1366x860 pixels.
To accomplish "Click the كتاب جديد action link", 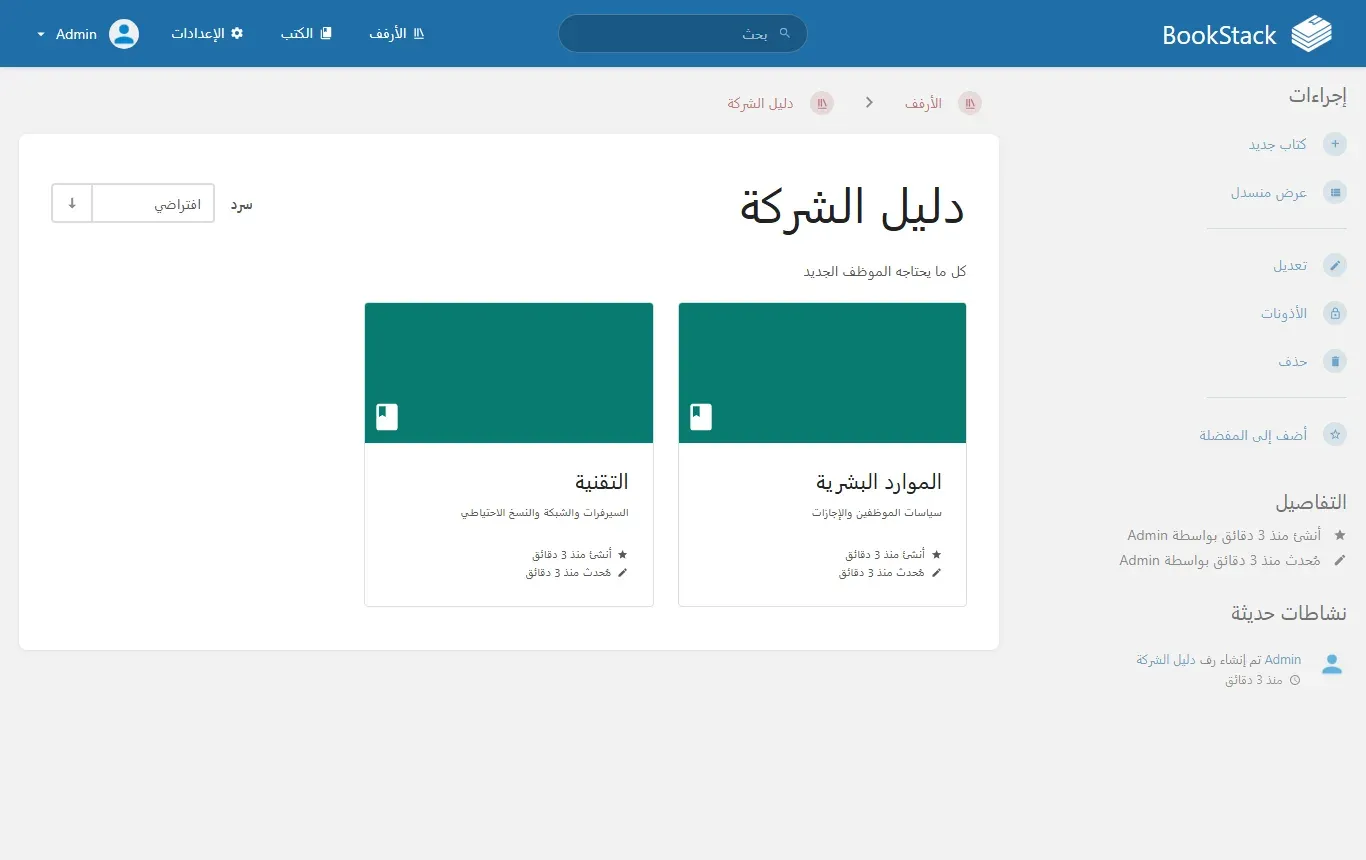I will click(1278, 145).
